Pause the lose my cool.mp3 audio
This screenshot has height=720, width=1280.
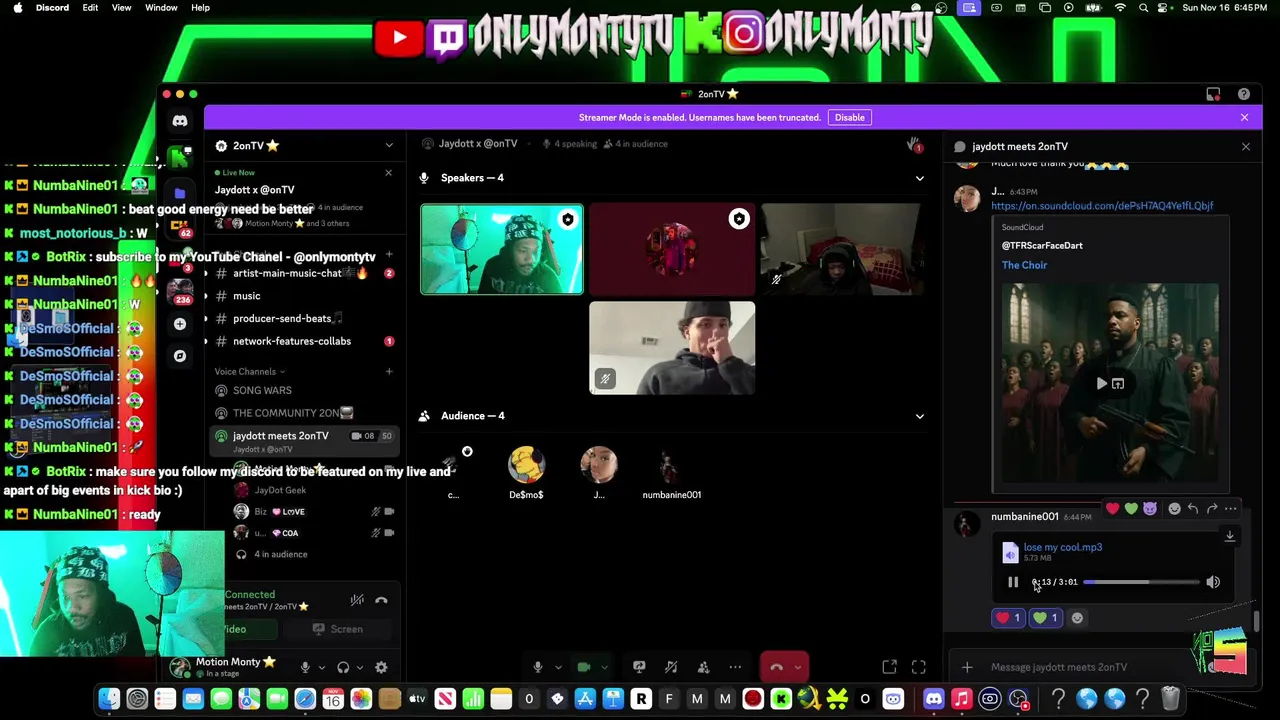click(1012, 582)
